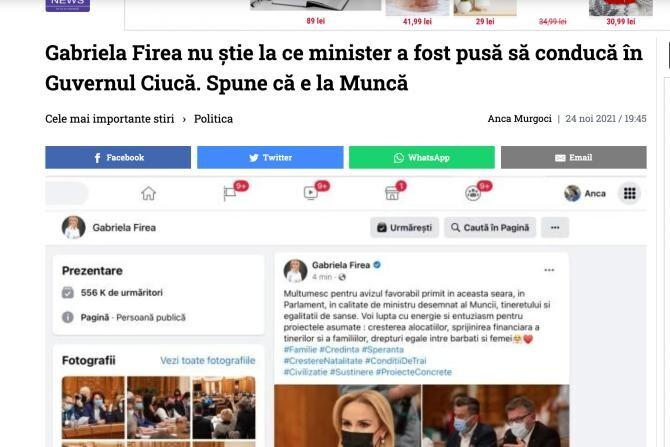Image resolution: width=670 pixels, height=447 pixels.
Task: Open the post's three-dot options menu
Action: (549, 270)
